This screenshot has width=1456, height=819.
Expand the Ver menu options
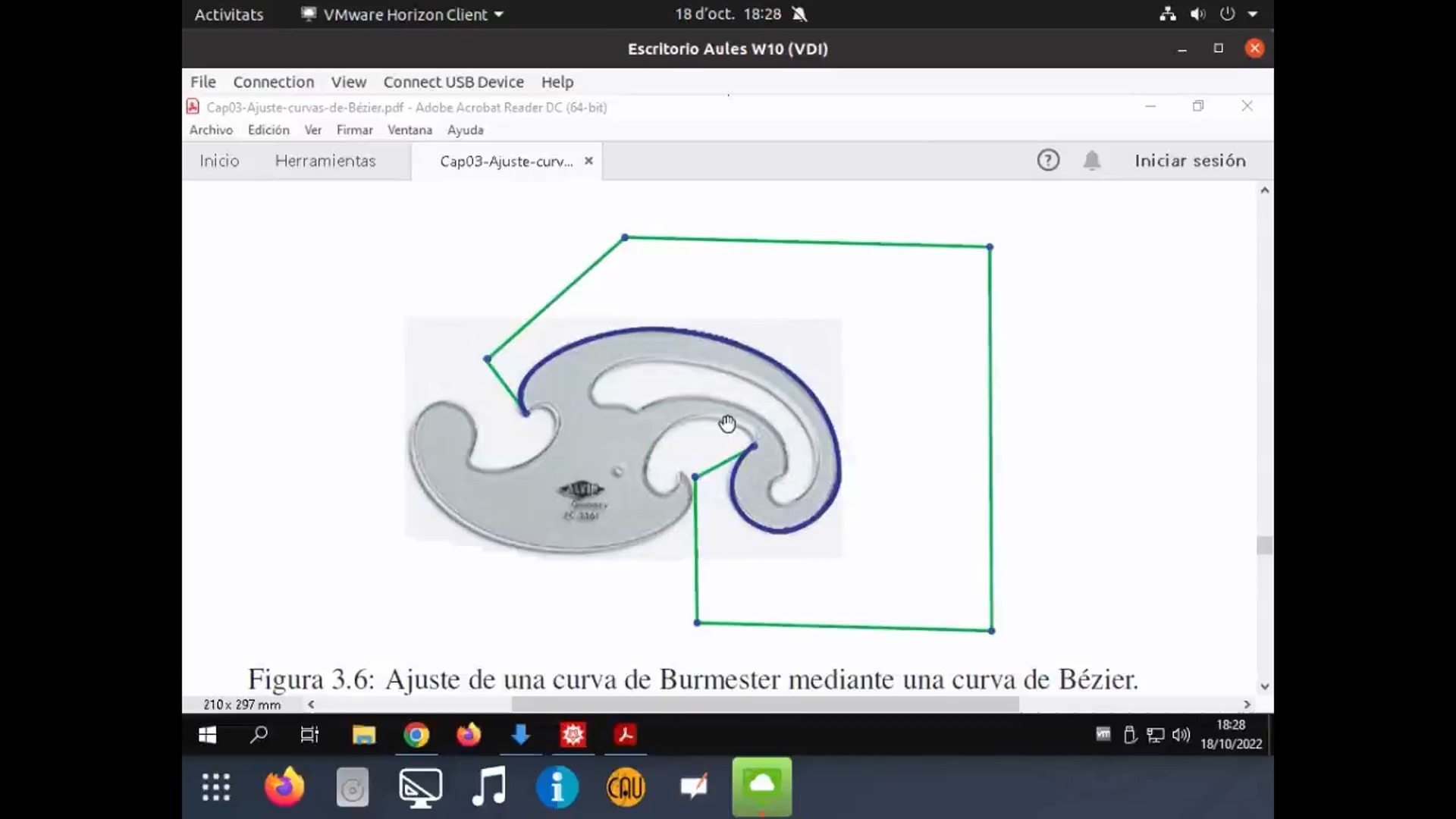[313, 129]
